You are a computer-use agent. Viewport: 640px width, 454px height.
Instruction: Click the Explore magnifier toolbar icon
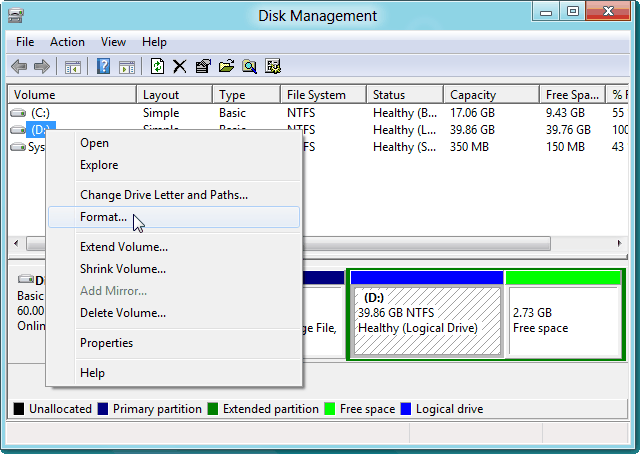pyautogui.click(x=249, y=66)
